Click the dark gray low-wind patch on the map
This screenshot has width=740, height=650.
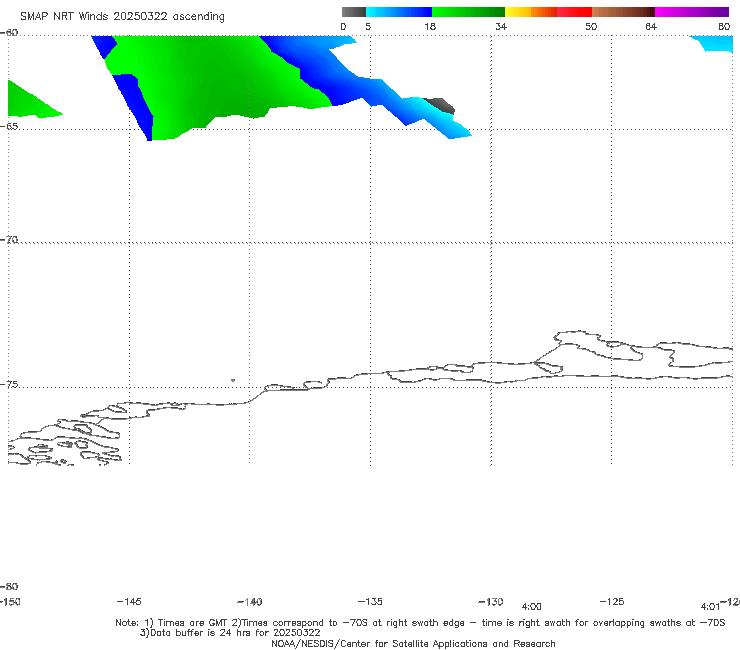coord(440,105)
